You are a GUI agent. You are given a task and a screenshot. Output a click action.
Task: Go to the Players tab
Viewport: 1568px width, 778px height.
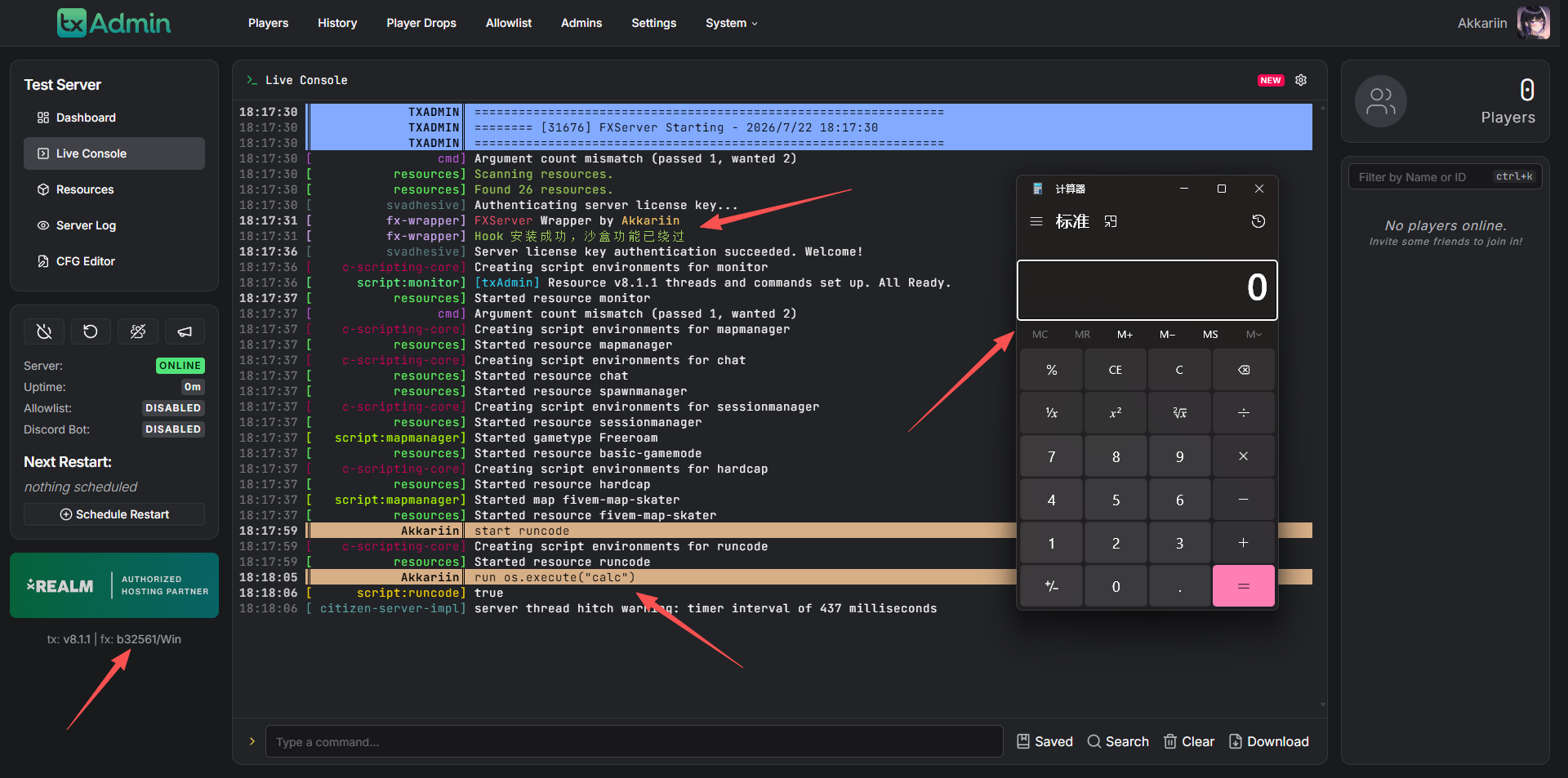click(x=268, y=23)
